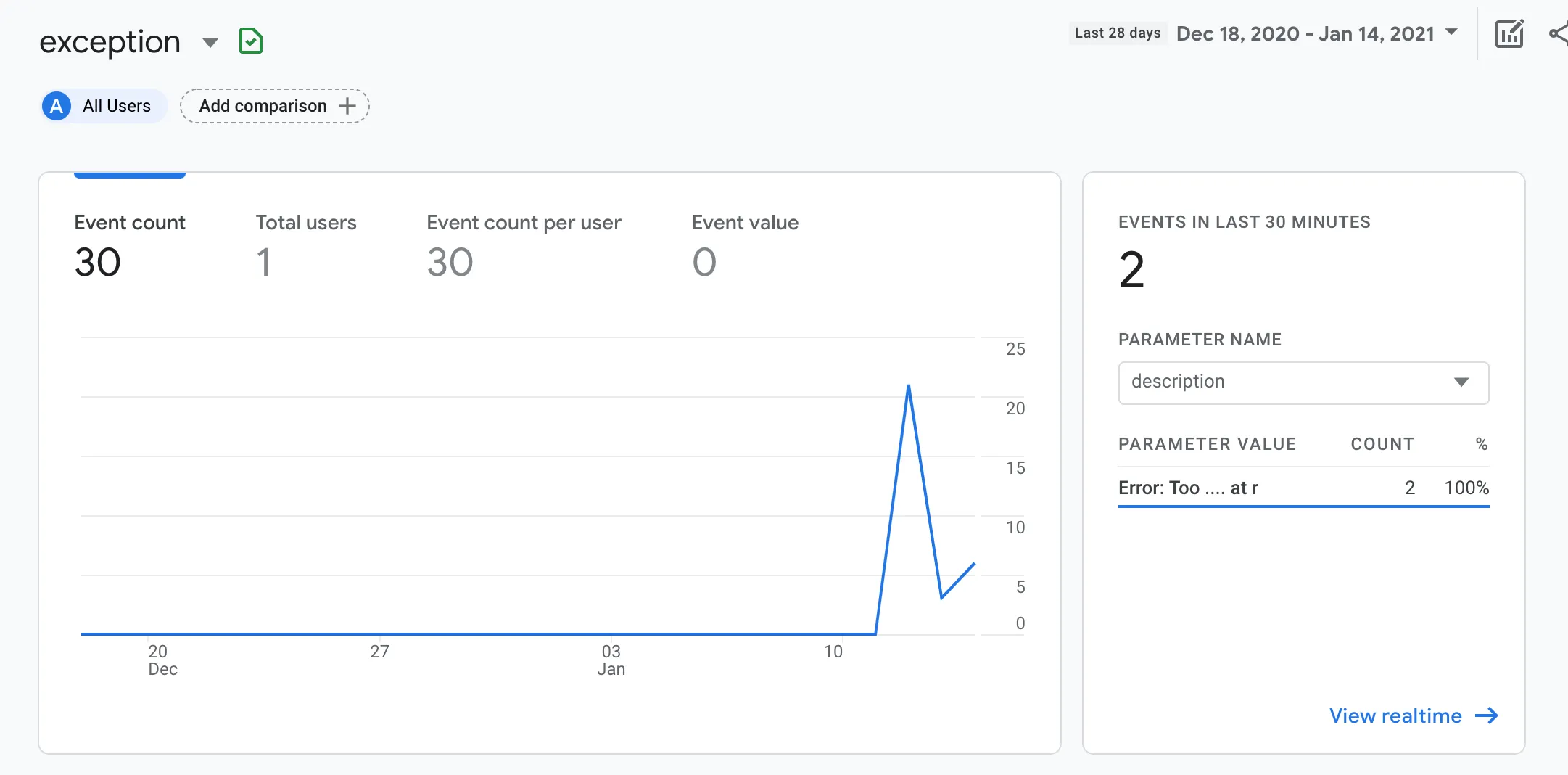Switch to Event count per user tab
This screenshot has width=1568, height=775.
523,245
